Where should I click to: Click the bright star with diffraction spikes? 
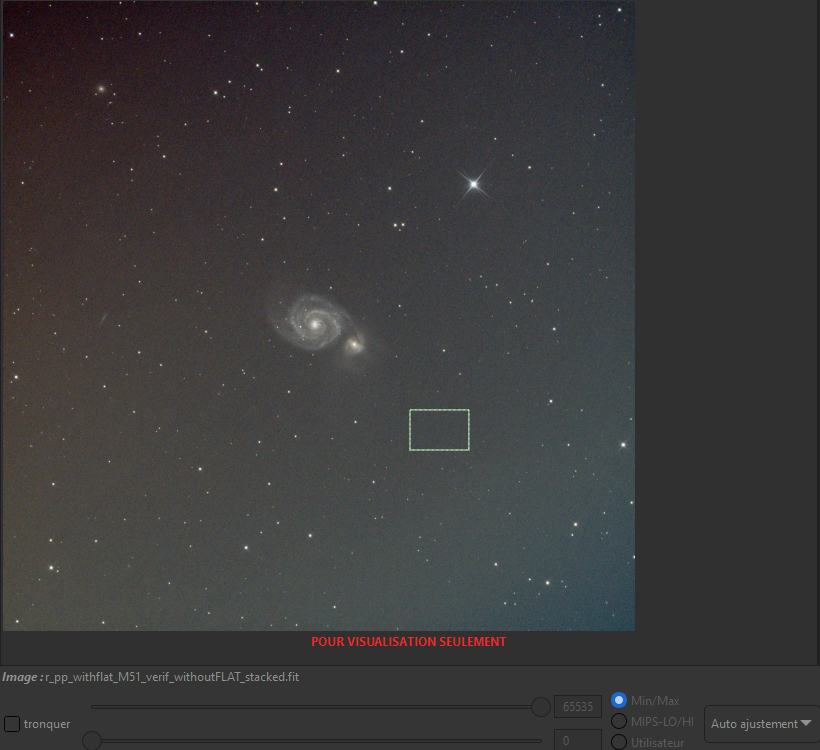pos(473,183)
